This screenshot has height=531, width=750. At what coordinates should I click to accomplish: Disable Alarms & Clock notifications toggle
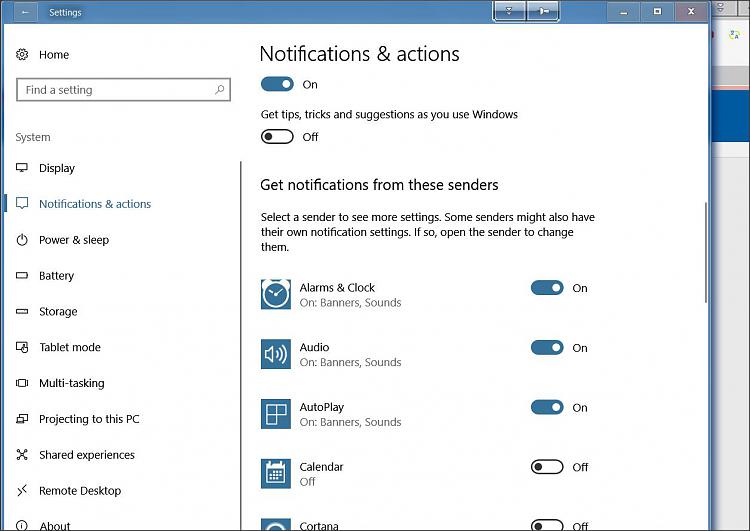[x=547, y=288]
